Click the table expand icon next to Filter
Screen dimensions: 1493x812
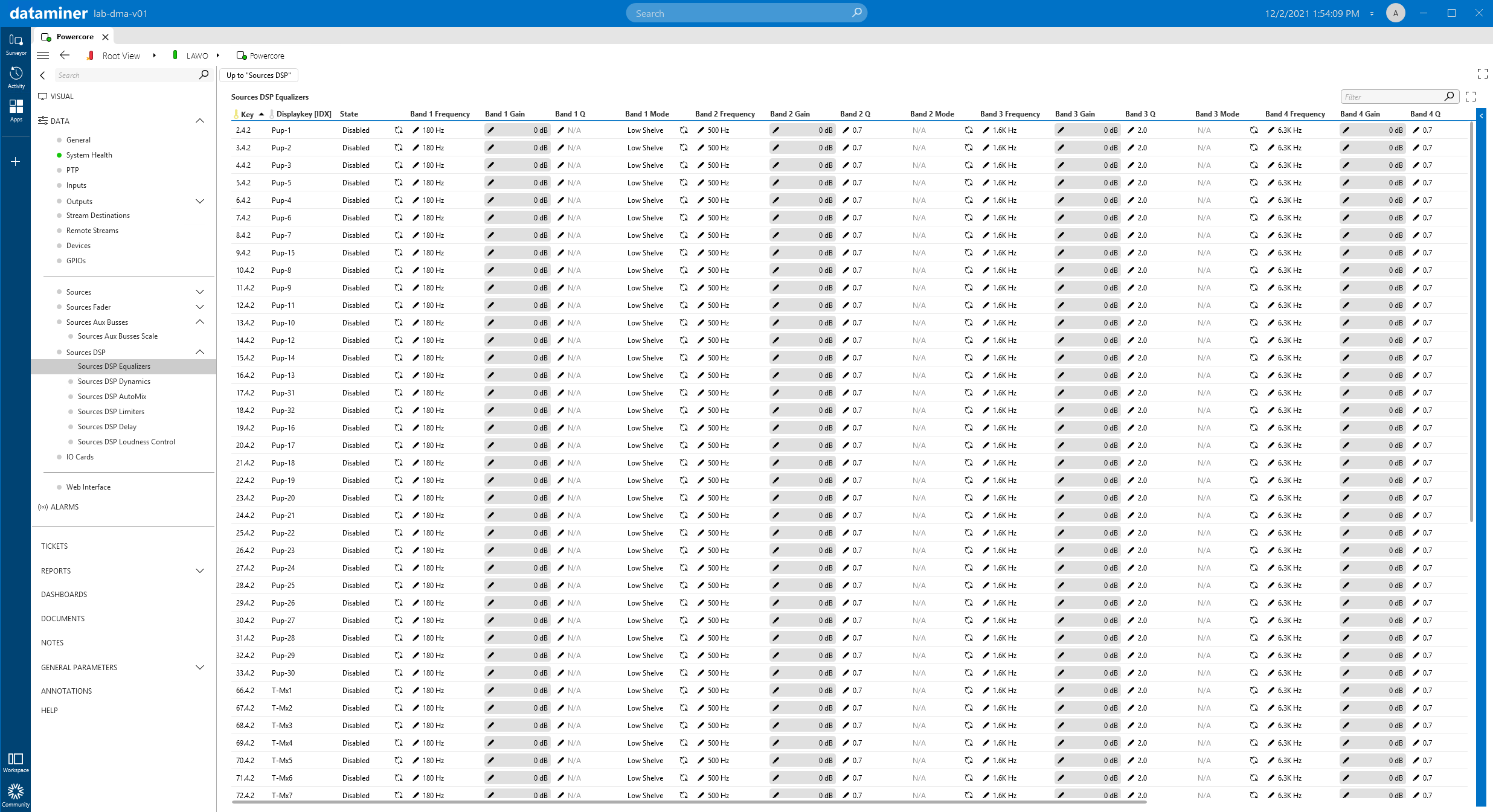[x=1471, y=97]
